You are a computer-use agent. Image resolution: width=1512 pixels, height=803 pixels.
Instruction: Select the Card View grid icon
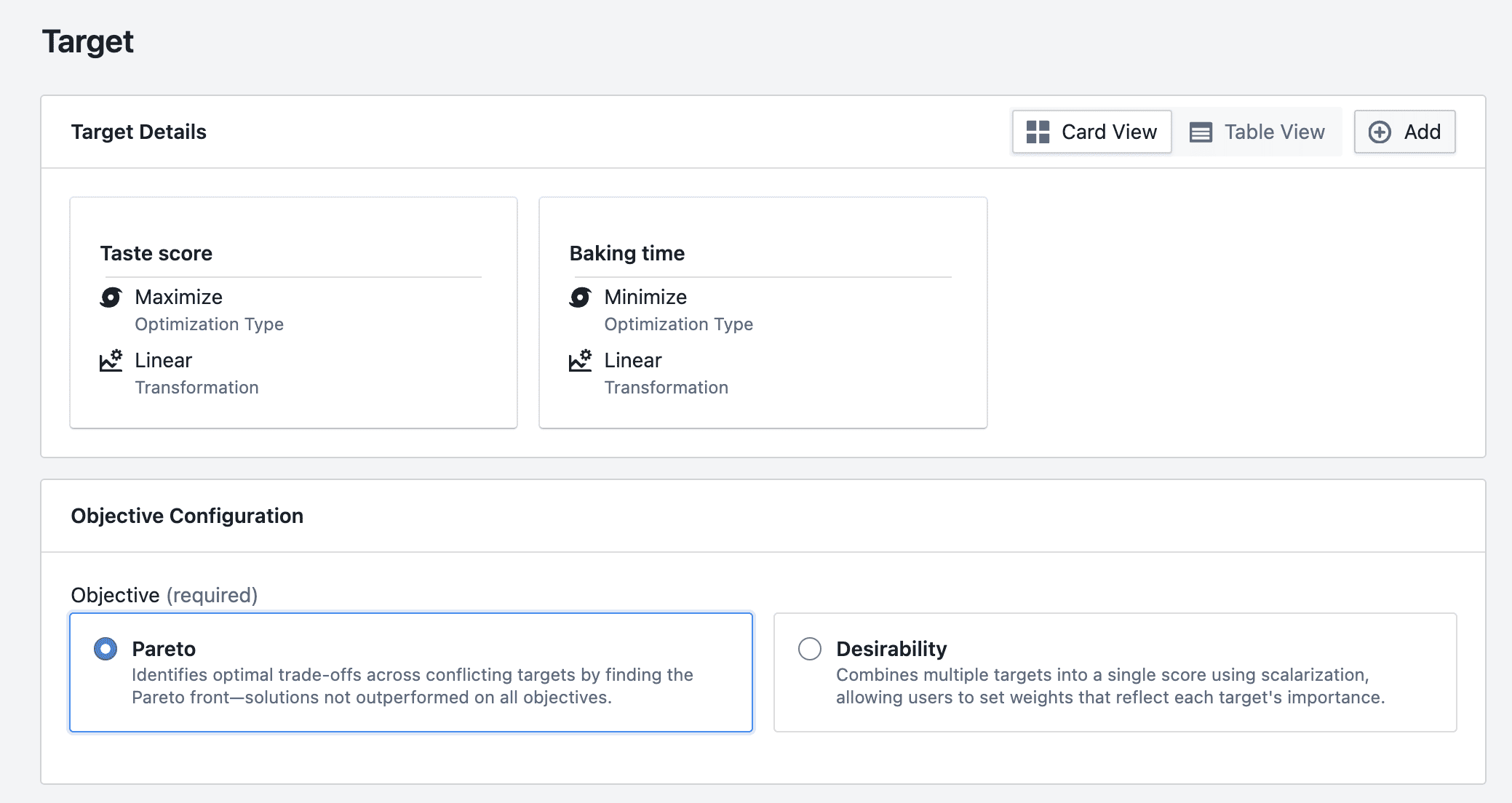(x=1037, y=132)
